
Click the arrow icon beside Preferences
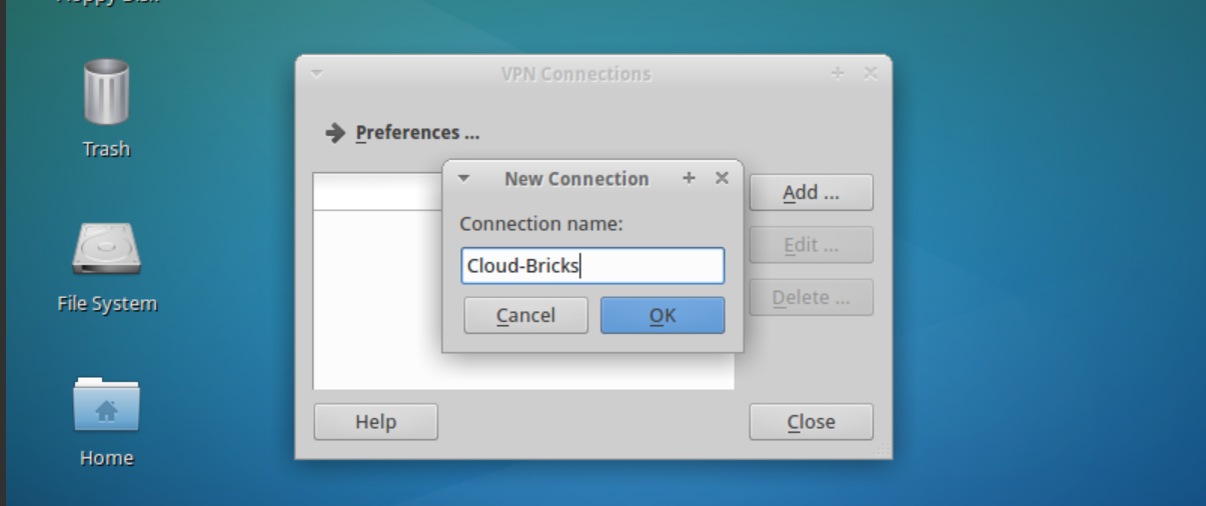point(336,133)
